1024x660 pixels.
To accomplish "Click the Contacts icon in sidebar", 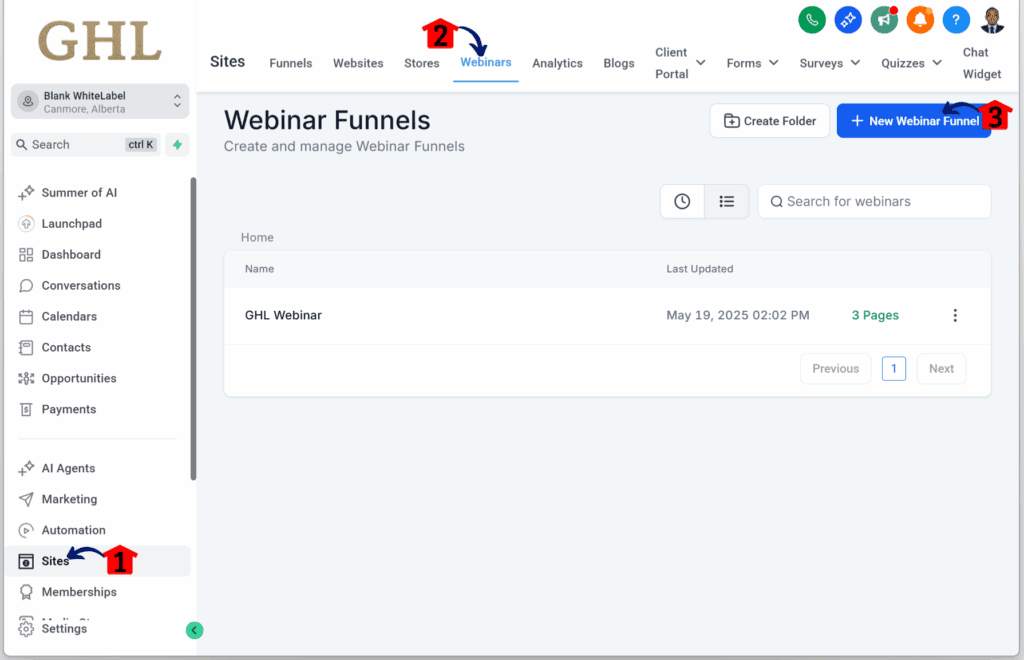I will [x=25, y=347].
